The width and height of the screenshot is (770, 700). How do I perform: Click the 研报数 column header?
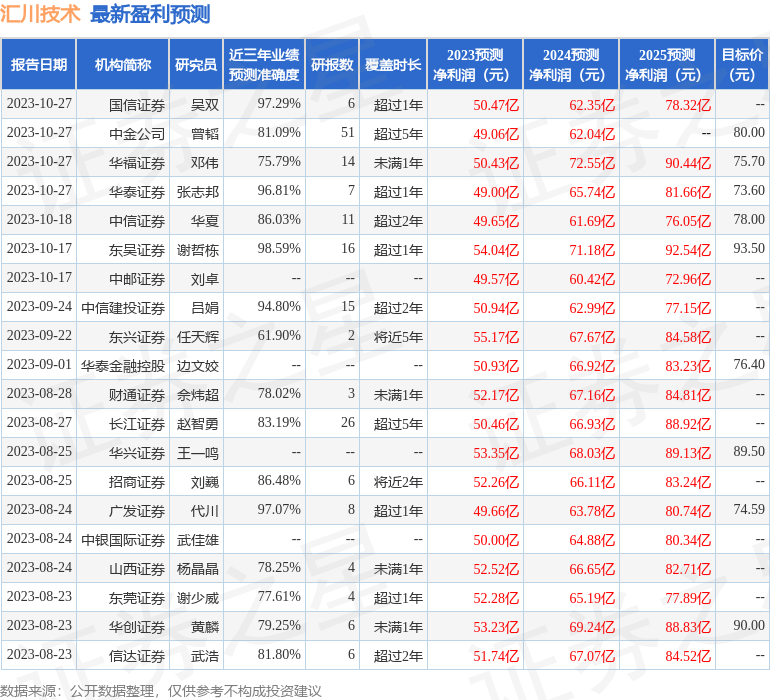pos(332,64)
